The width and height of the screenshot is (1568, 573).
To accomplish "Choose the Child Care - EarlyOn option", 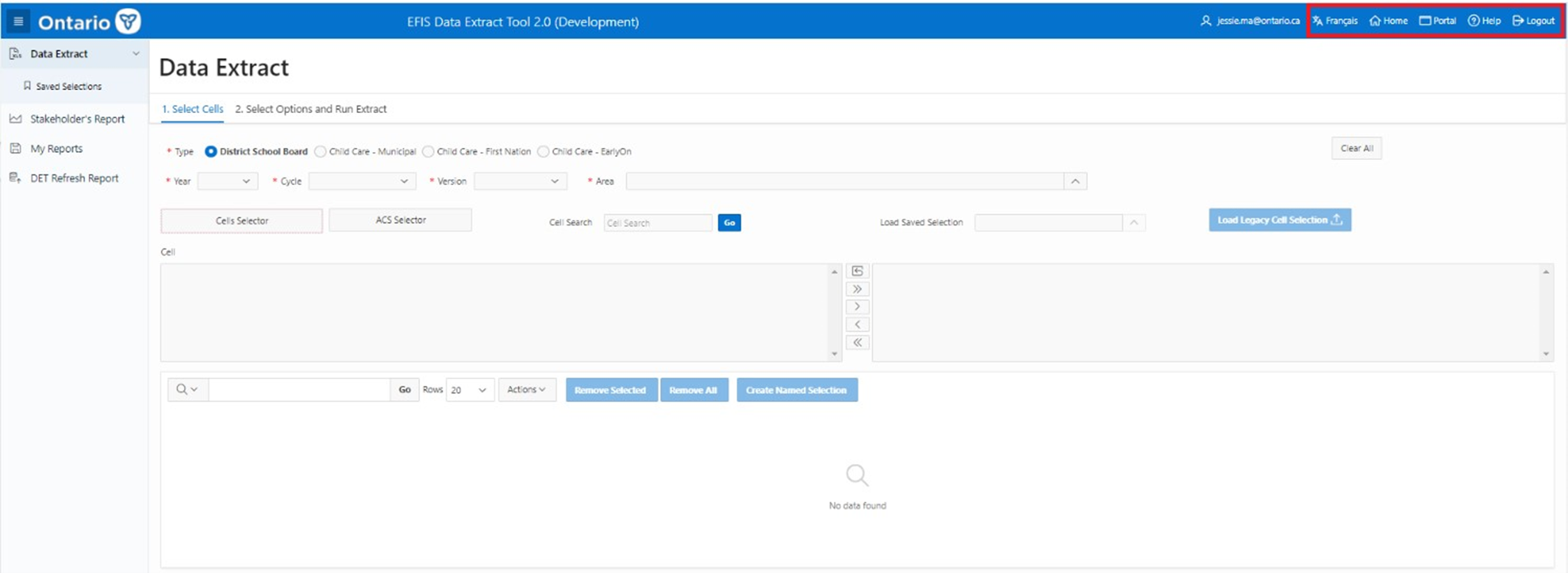I will click(x=543, y=151).
